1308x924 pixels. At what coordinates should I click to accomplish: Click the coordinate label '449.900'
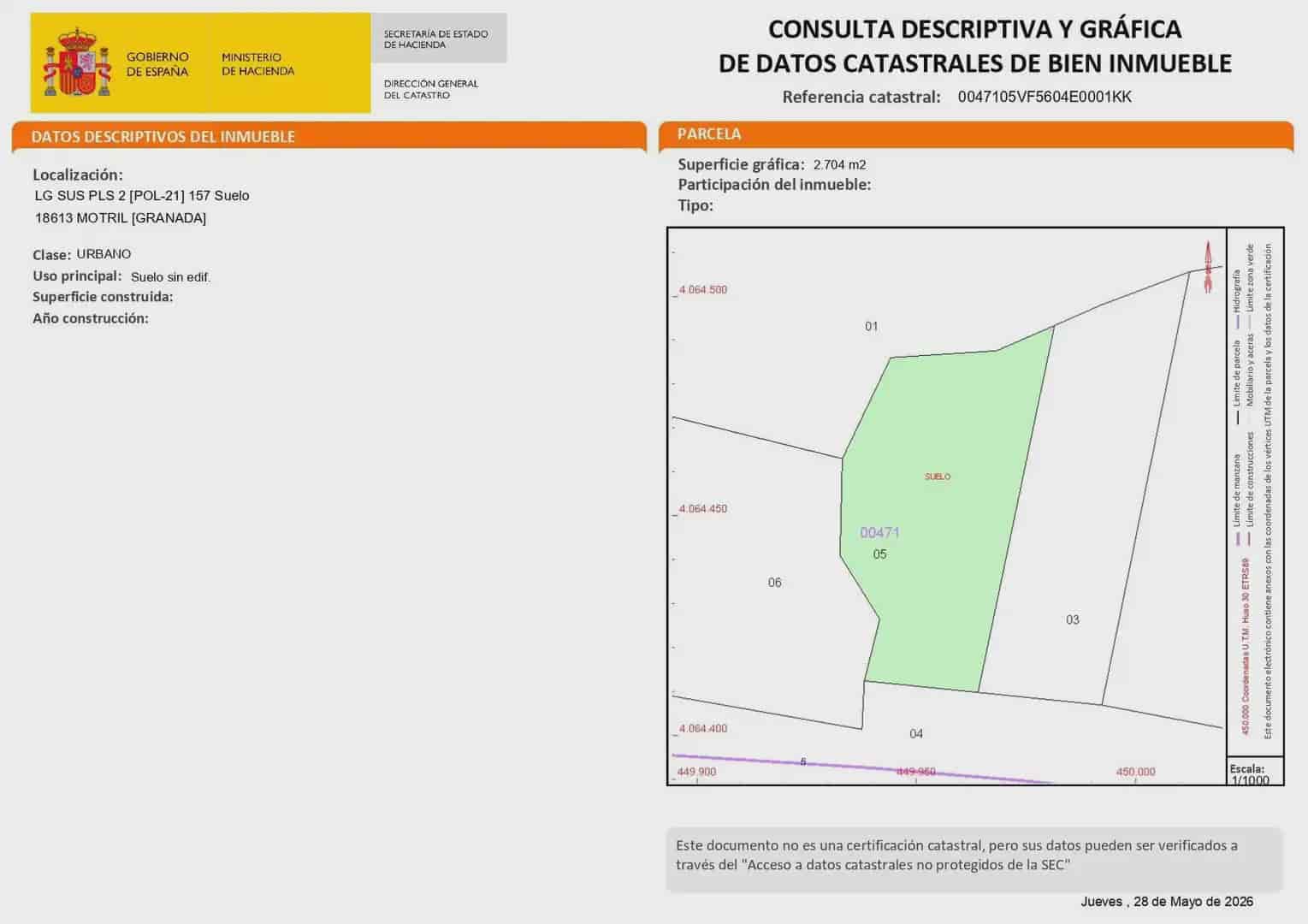click(x=696, y=772)
